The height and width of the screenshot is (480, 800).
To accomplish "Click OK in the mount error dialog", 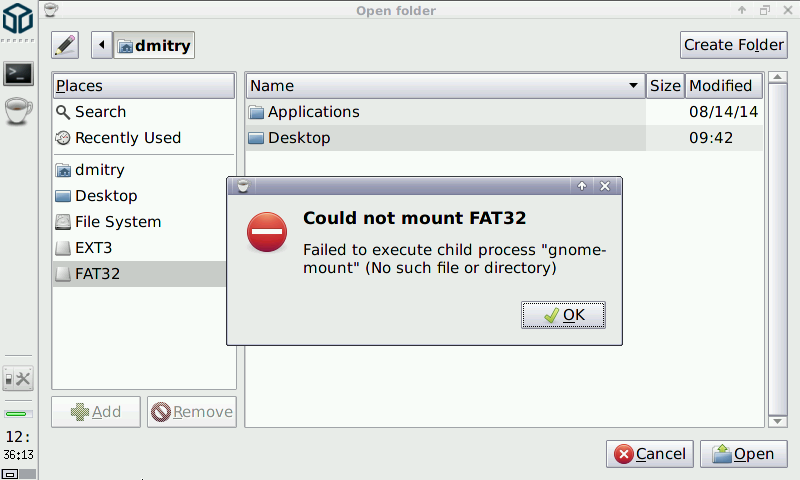I will tap(563, 315).
